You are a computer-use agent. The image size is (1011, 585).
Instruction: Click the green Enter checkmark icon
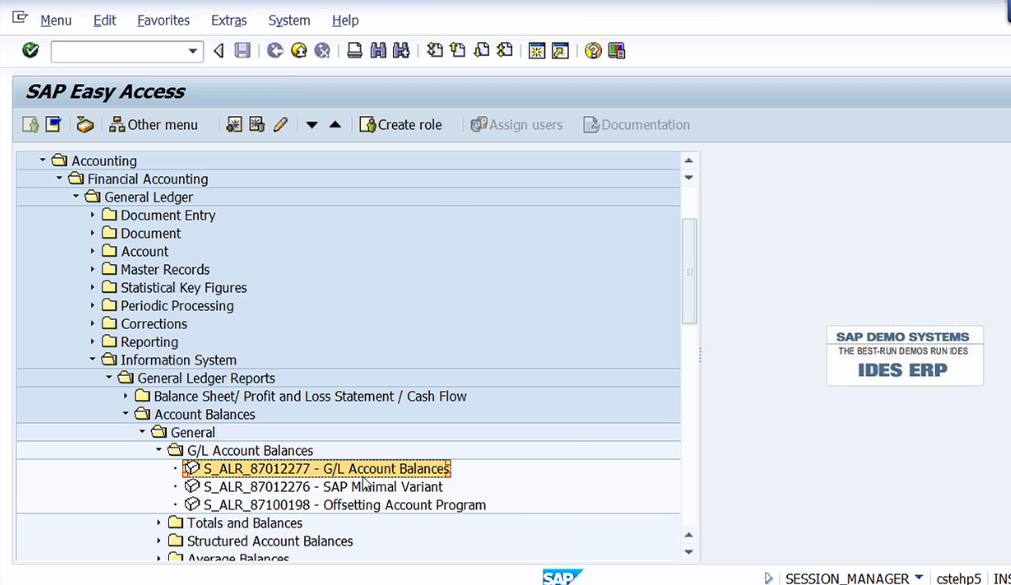click(30, 50)
